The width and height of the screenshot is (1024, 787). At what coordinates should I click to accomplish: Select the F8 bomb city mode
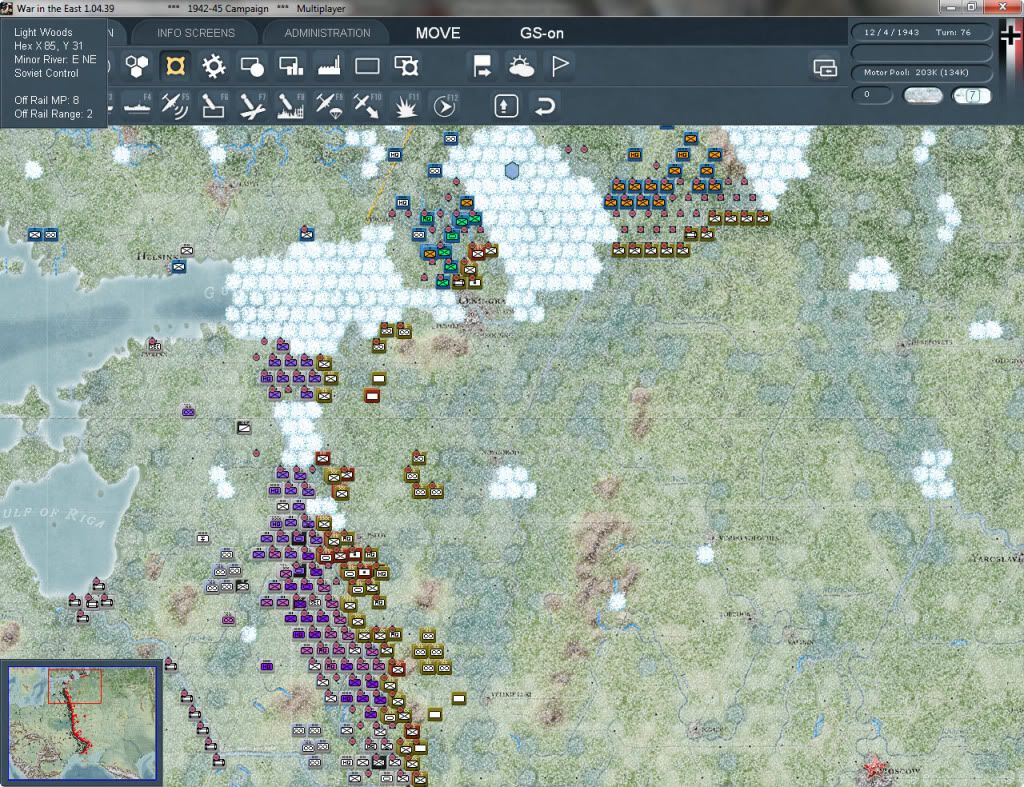pyautogui.click(x=291, y=106)
